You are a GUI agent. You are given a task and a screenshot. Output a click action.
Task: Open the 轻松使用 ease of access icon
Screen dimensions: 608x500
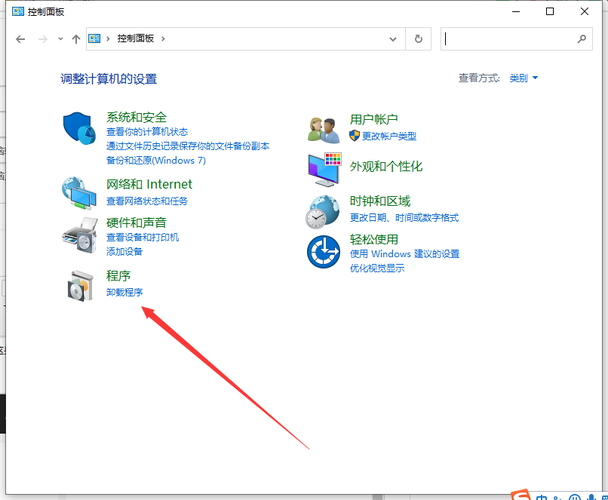323,252
